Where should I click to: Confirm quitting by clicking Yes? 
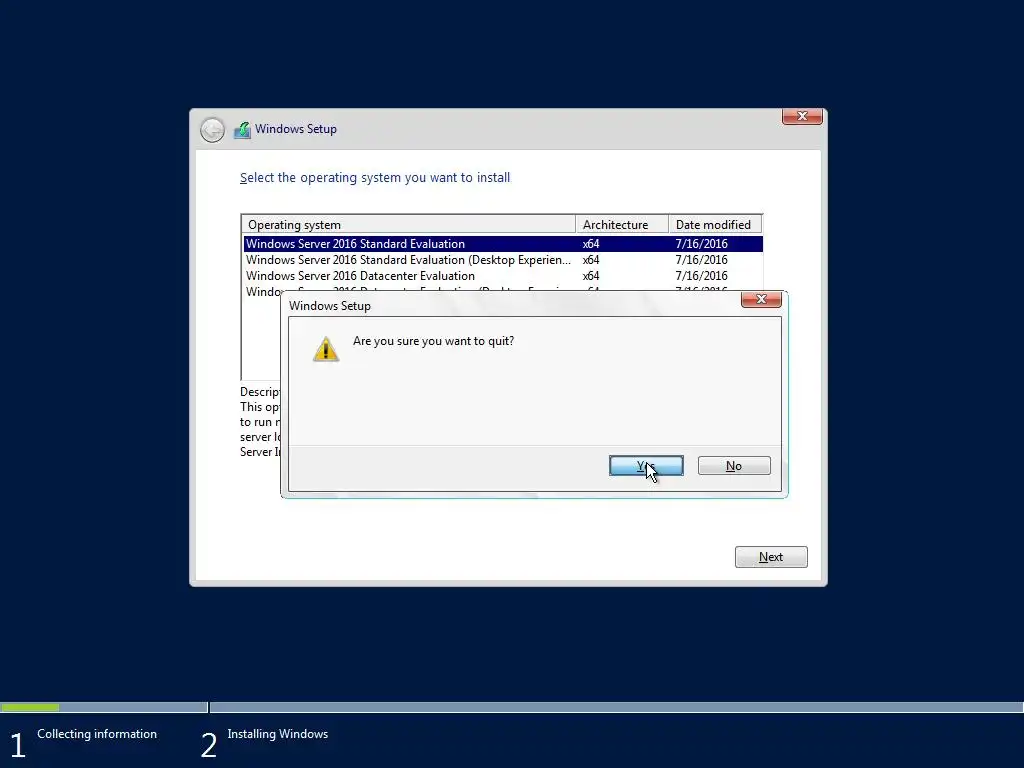pos(646,466)
